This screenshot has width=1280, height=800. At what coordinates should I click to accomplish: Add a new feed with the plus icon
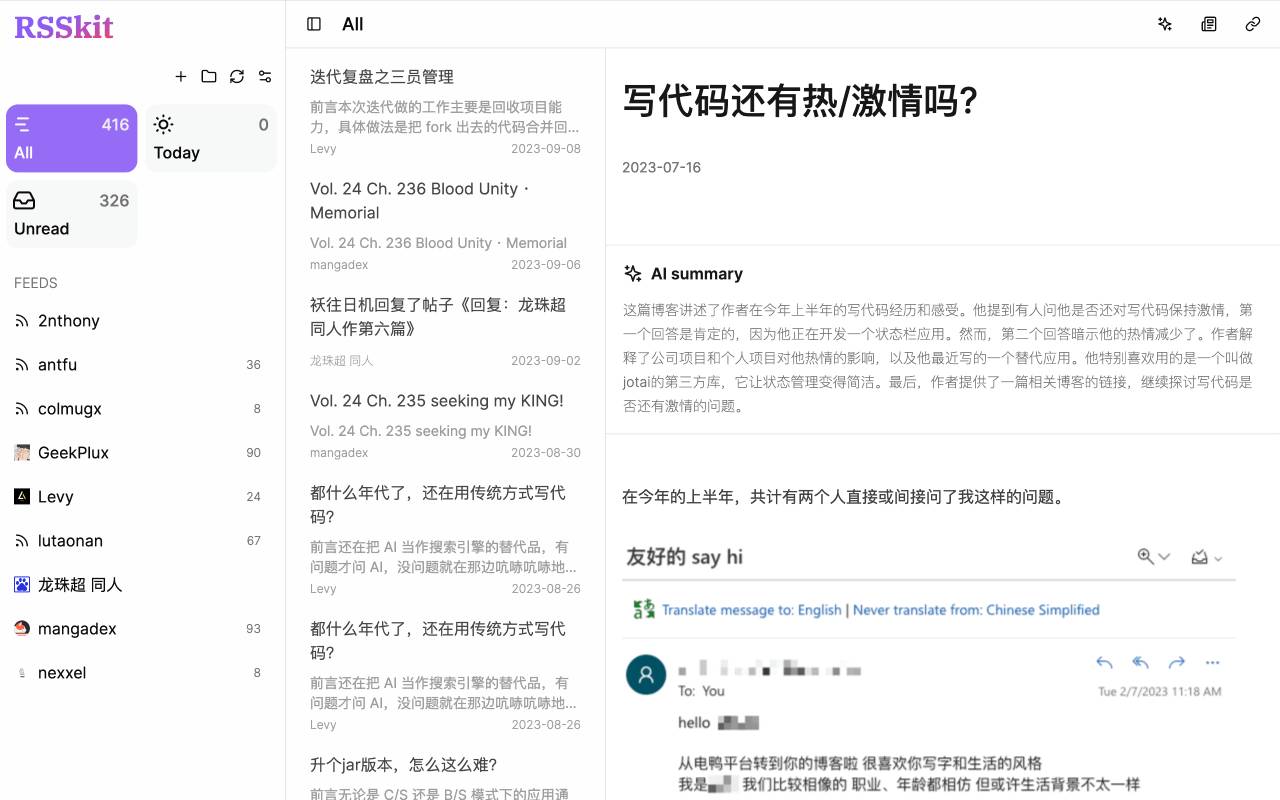(181, 76)
